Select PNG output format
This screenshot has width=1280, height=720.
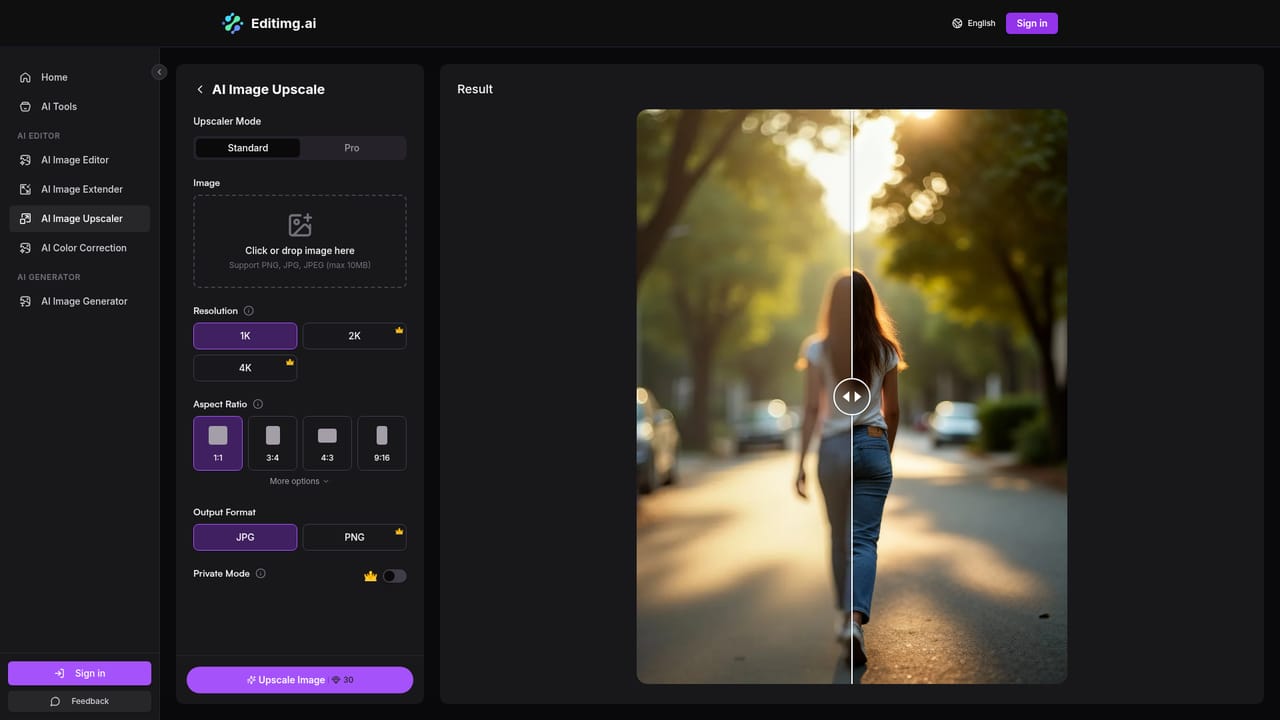[354, 537]
